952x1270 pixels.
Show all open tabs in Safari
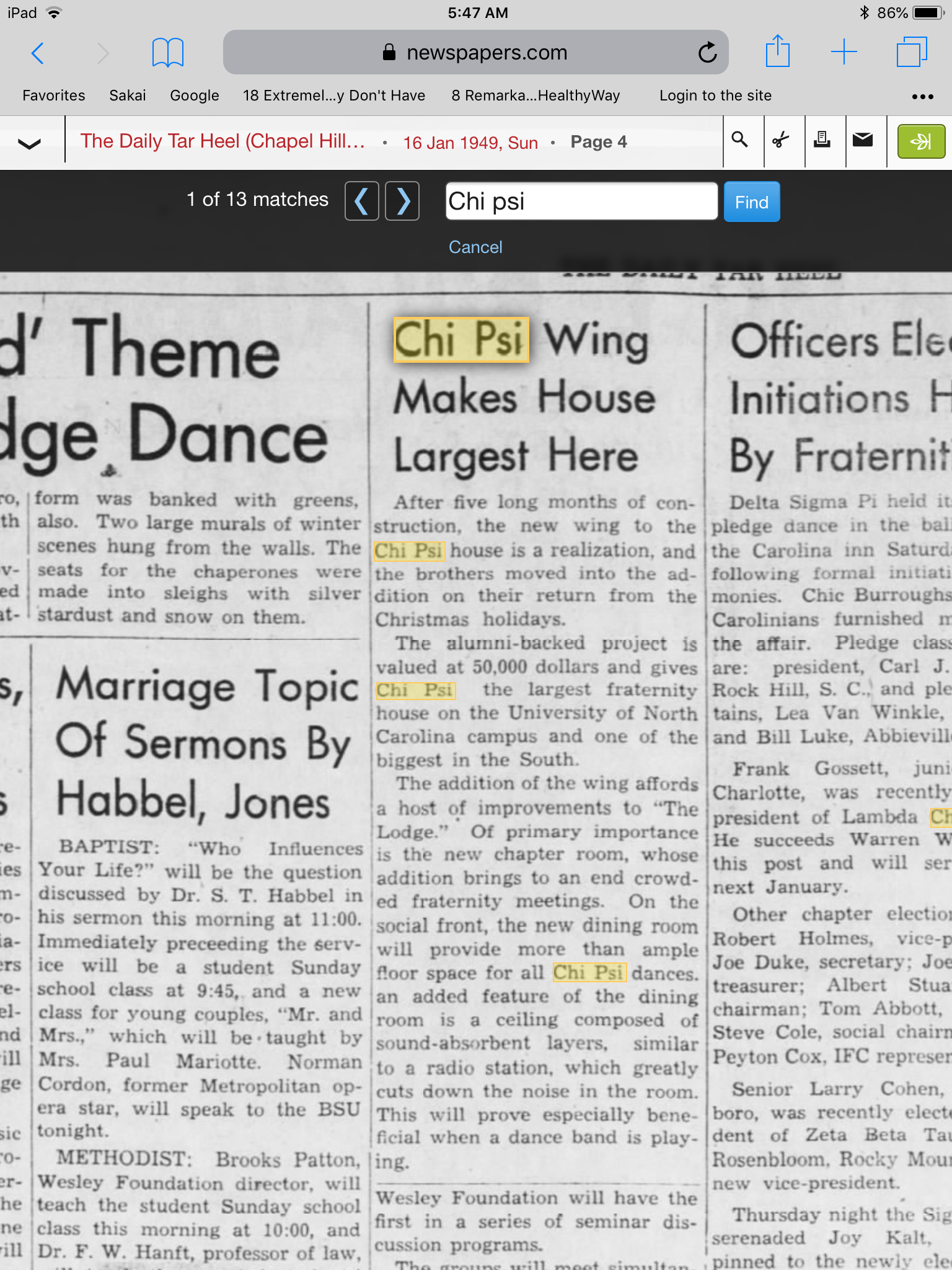point(911,52)
